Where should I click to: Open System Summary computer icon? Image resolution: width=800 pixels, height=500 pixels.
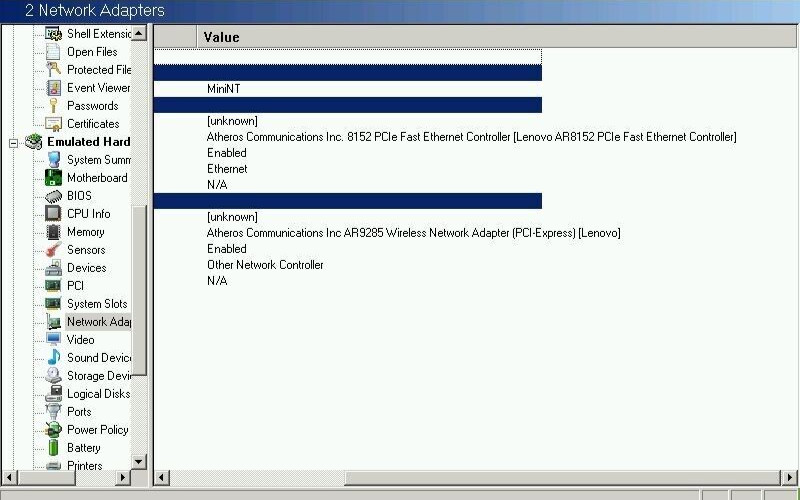tap(53, 160)
